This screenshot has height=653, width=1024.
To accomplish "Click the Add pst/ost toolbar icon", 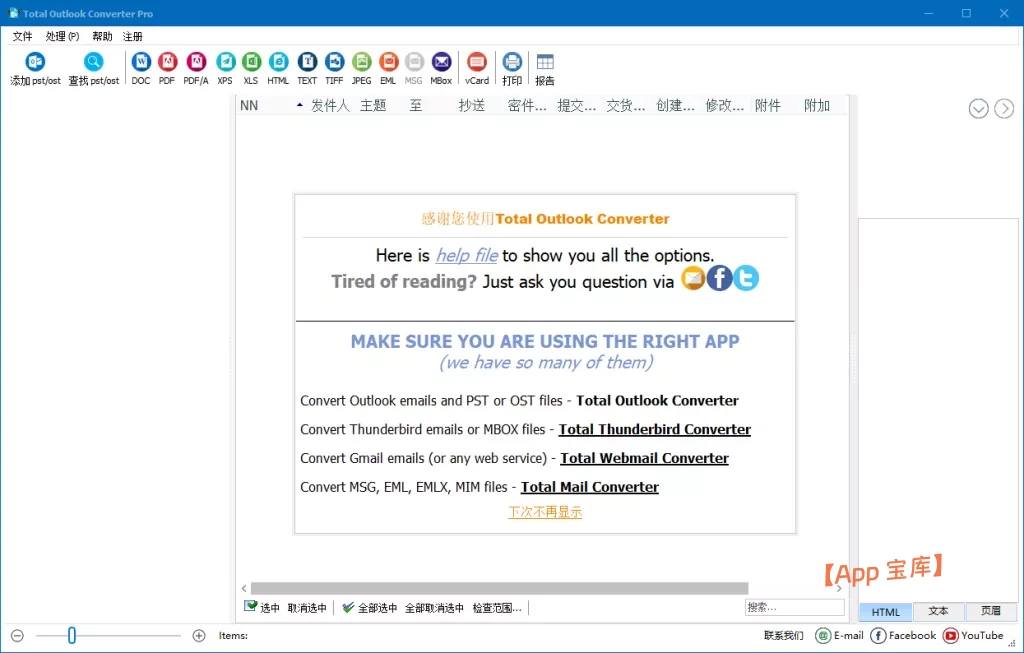I will click(35, 63).
